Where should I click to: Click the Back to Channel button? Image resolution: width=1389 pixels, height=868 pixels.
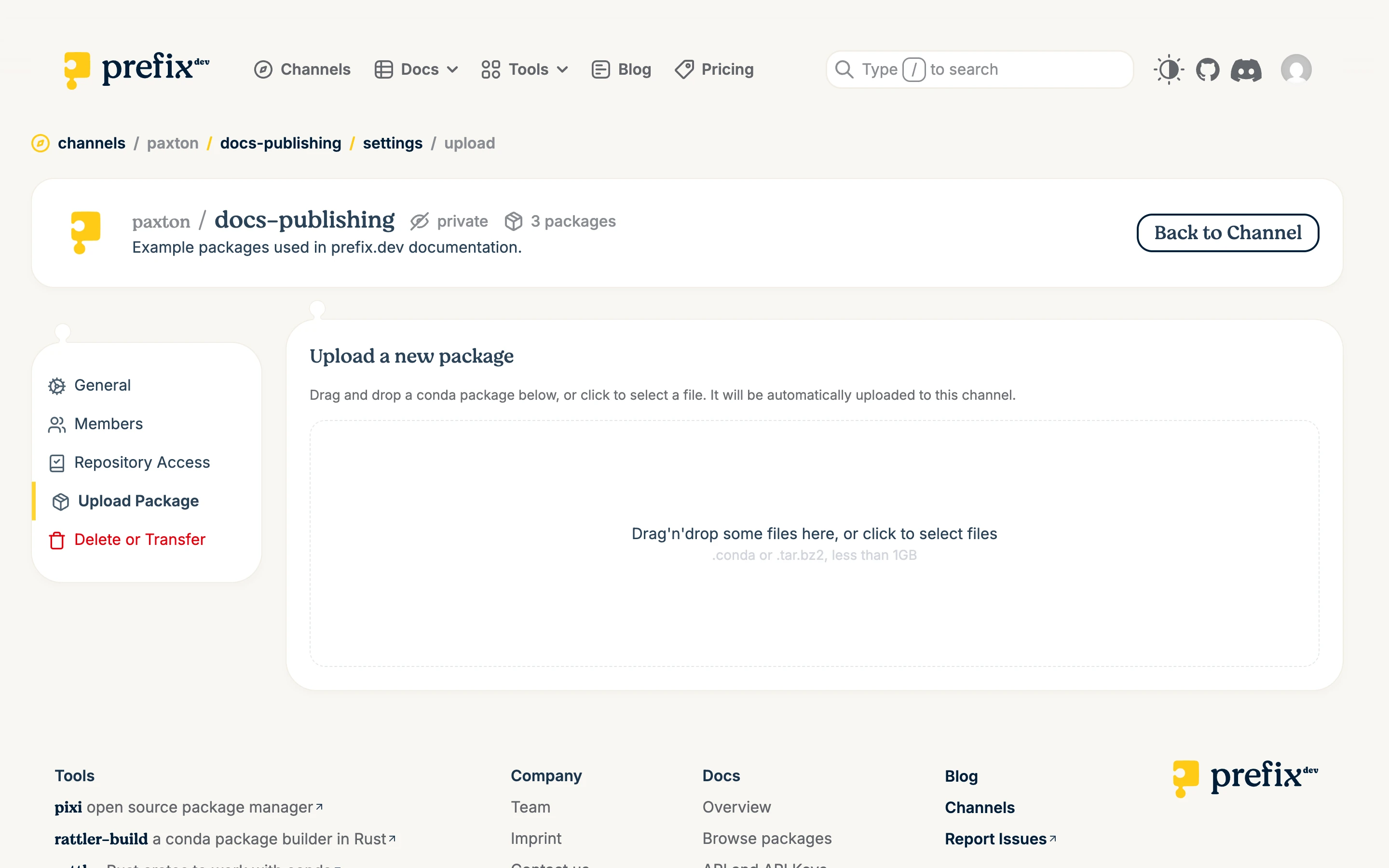pyautogui.click(x=1228, y=232)
